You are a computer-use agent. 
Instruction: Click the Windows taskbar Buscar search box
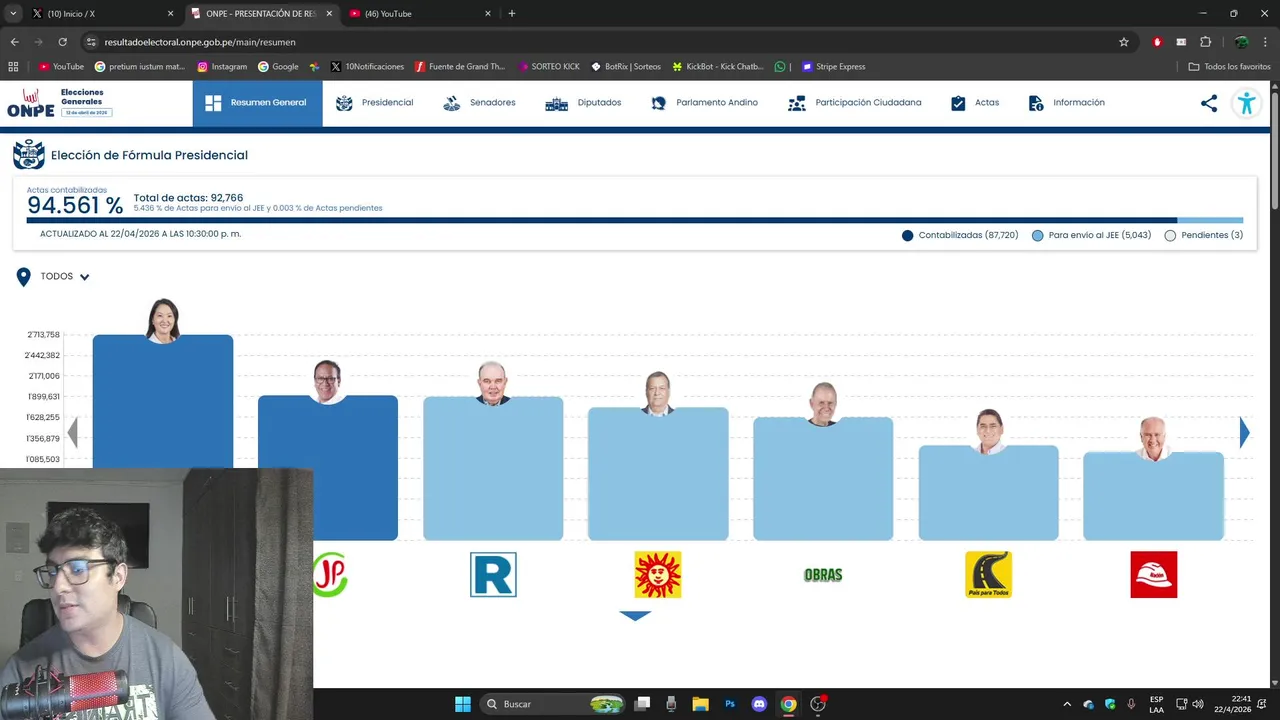(x=553, y=704)
